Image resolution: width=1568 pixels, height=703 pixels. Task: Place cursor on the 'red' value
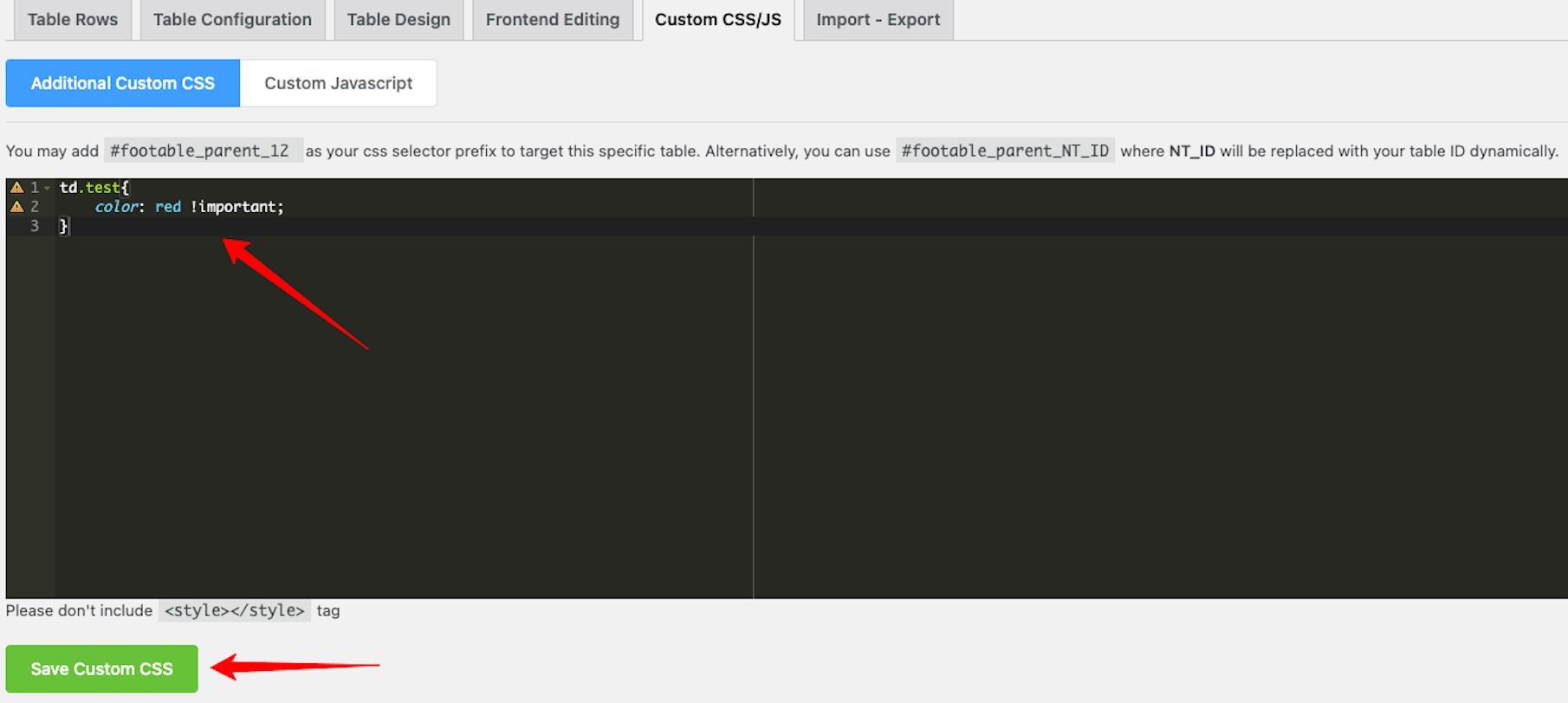(x=168, y=207)
